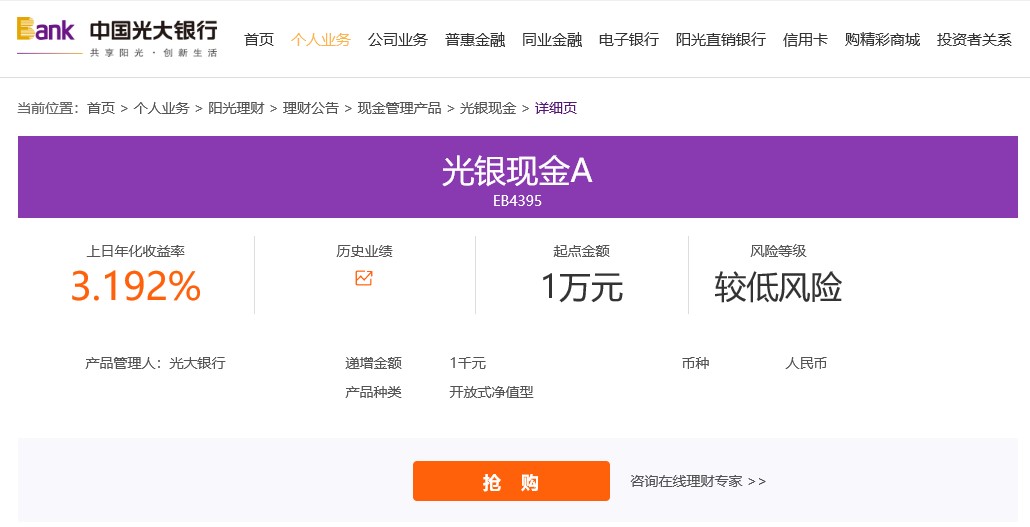Click 个人业务 in breadcrumb trail
This screenshot has width=1030, height=527.
pos(162,108)
